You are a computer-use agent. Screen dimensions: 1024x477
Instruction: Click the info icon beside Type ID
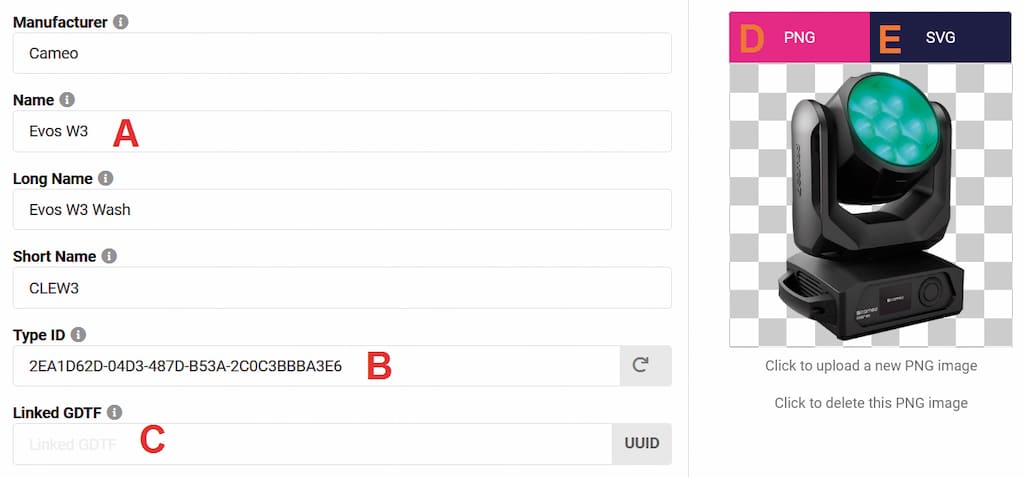(79, 335)
